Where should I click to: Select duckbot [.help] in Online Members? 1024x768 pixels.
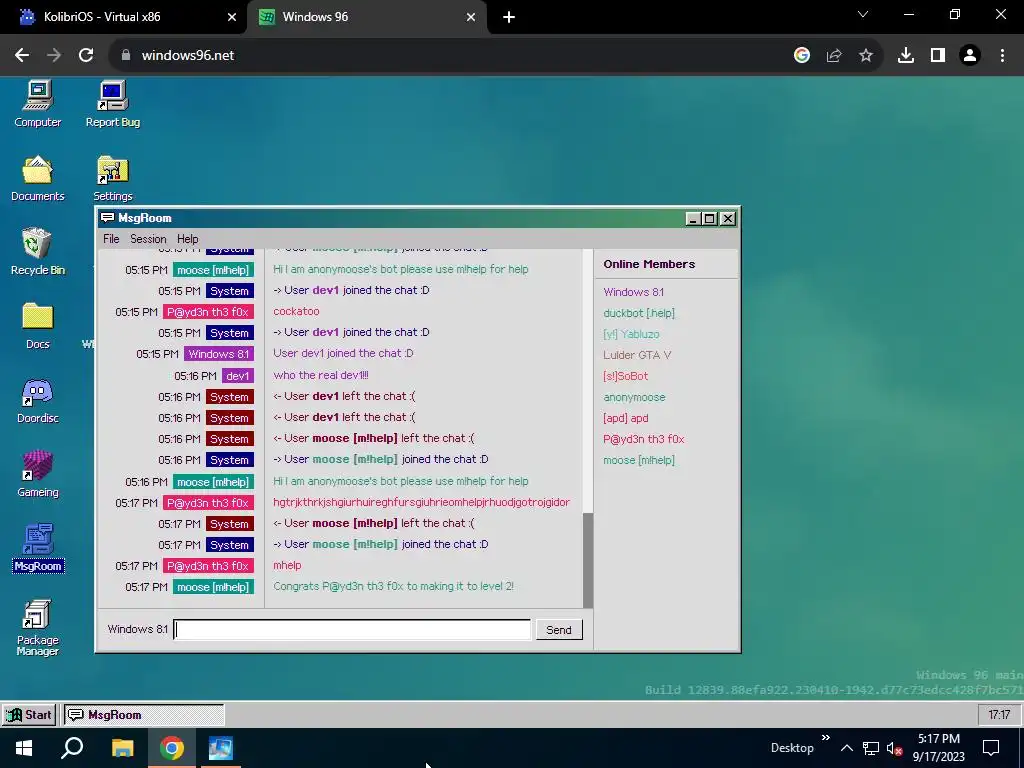click(x=639, y=313)
